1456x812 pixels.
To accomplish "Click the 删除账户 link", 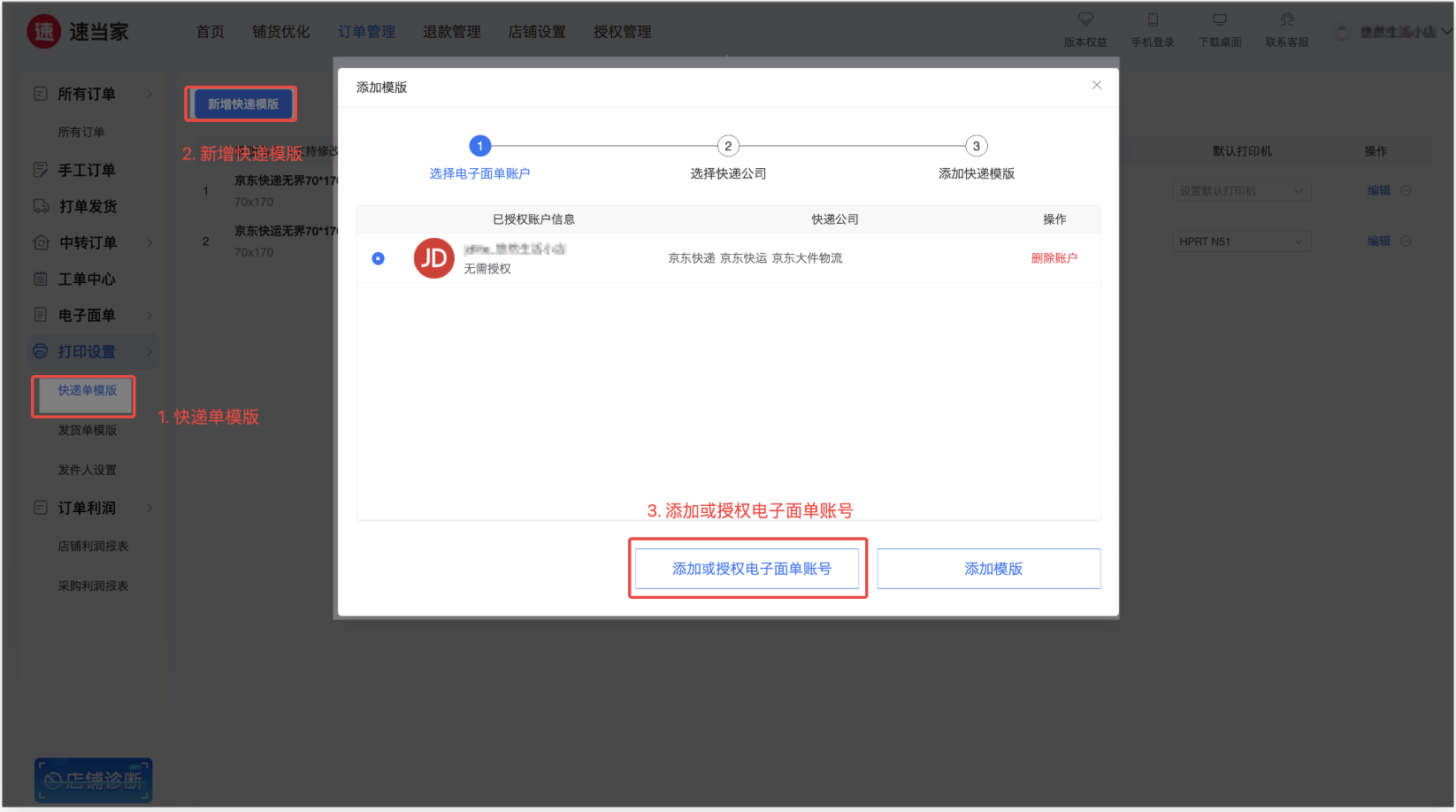I will click(1054, 258).
